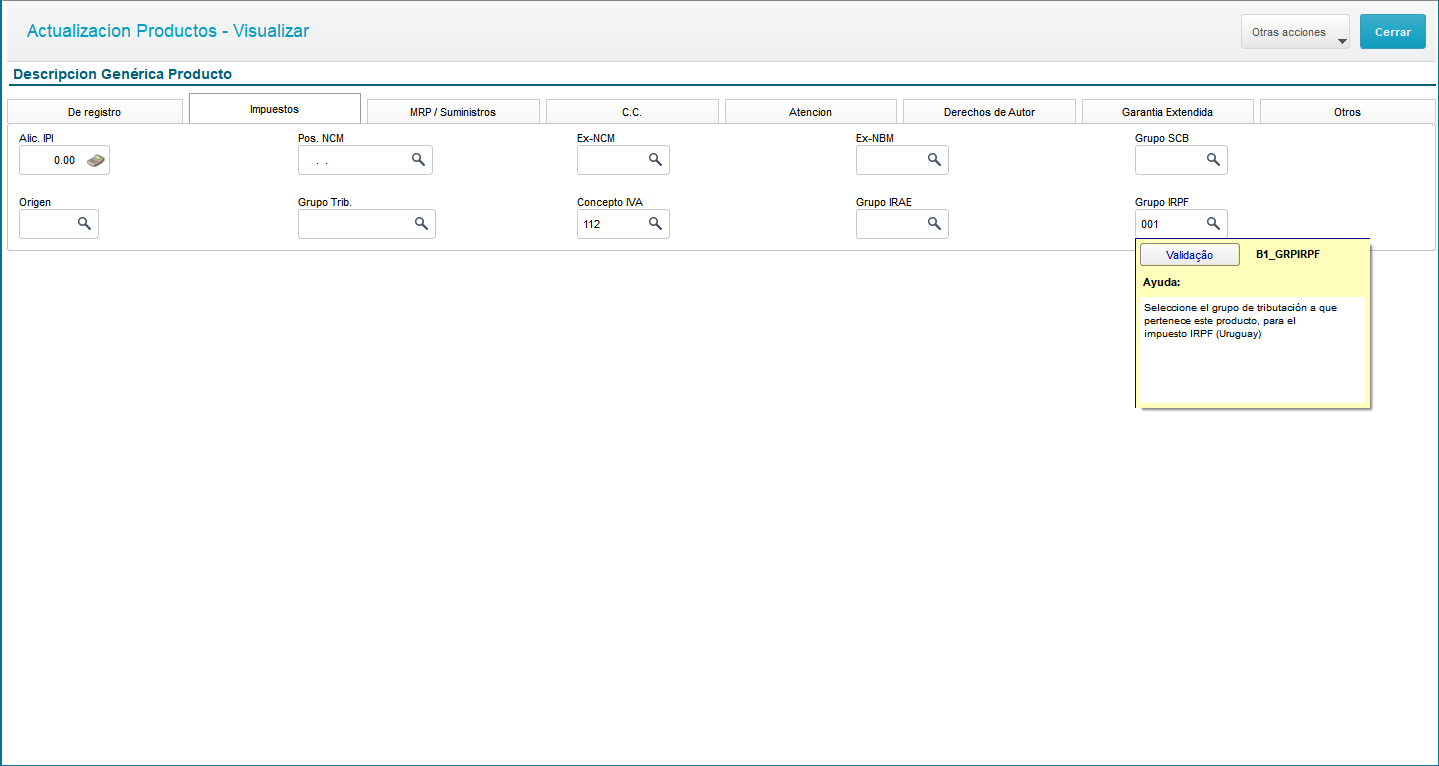Open the Garantia Extendida tab

(x=1168, y=112)
